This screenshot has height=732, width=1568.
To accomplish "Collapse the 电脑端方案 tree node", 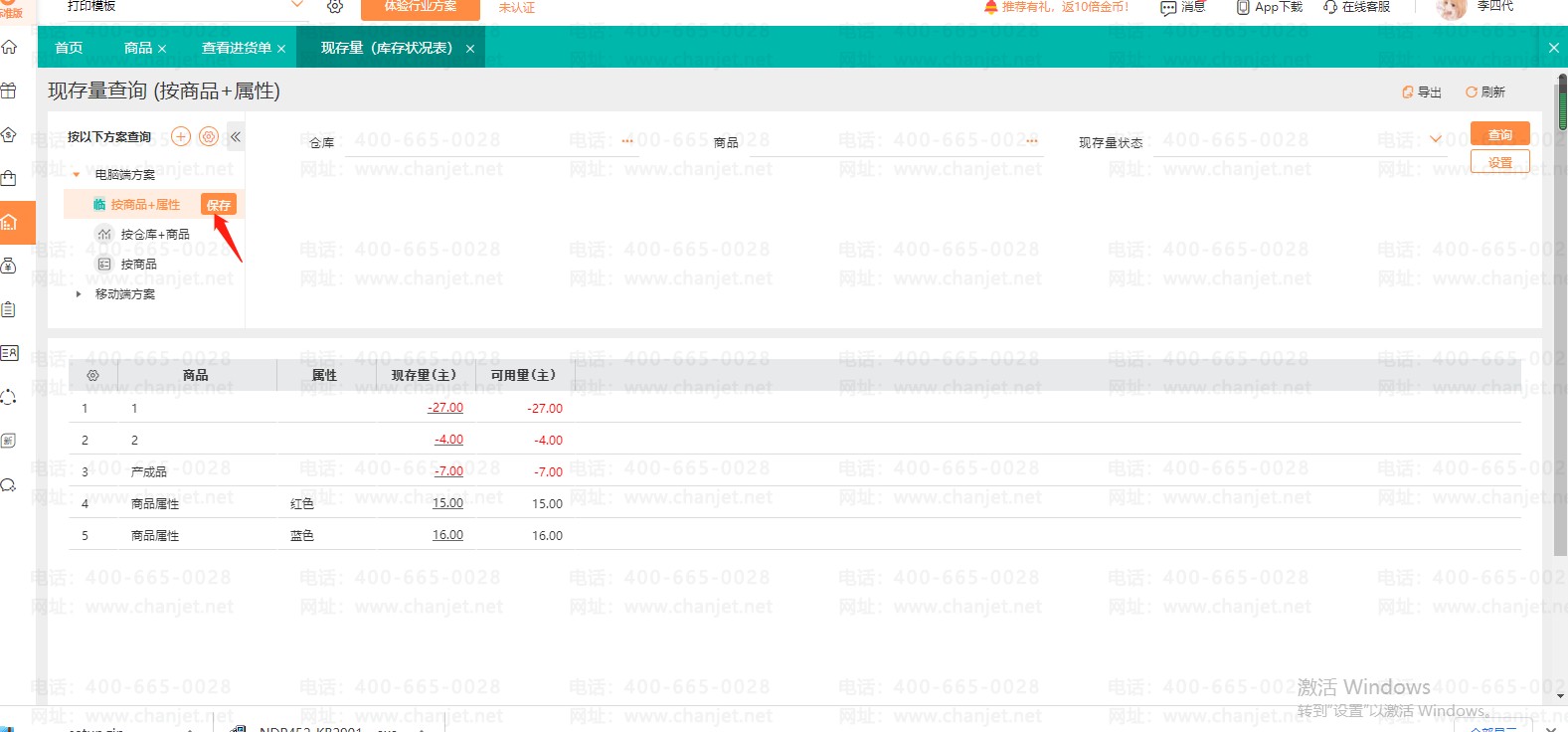I will tap(77, 174).
